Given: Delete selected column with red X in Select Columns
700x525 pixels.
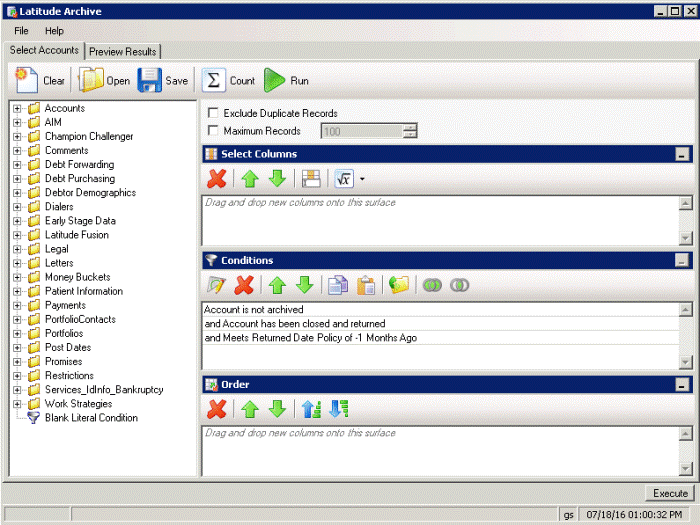Looking at the screenshot, I should click(x=217, y=179).
